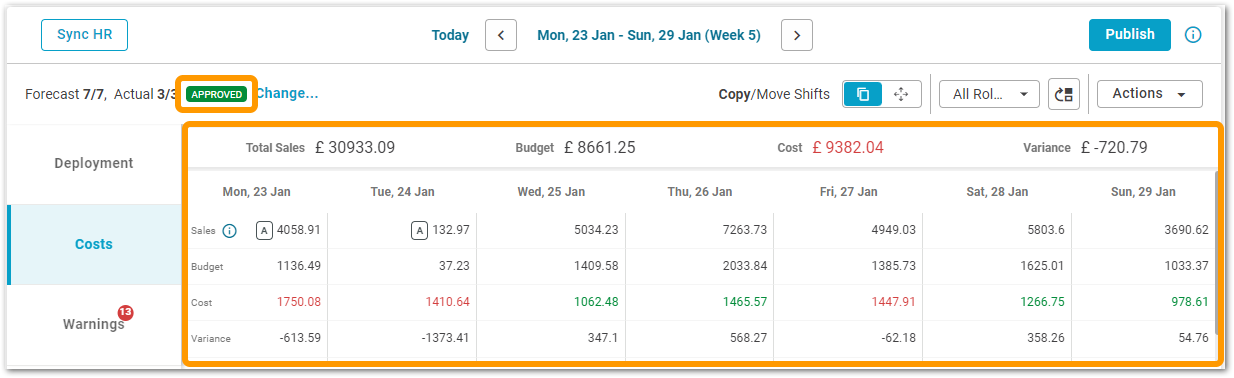
Task: Select the Move shifts mode icon
Action: click(x=901, y=94)
